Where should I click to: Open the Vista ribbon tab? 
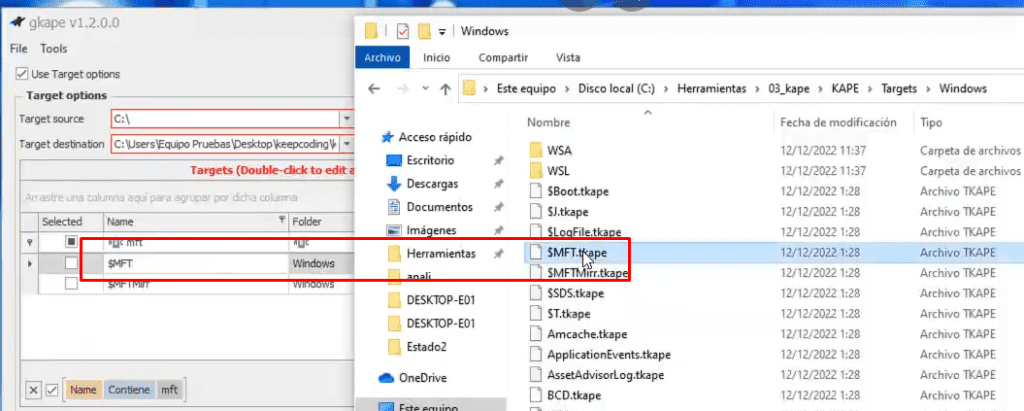tap(568, 58)
